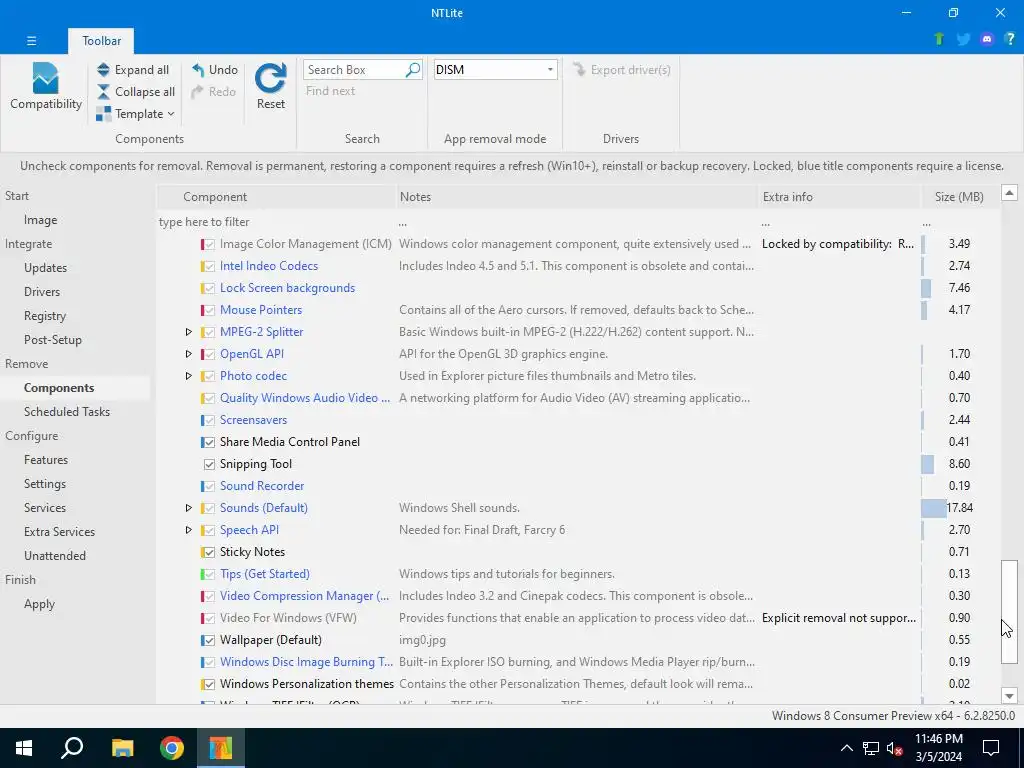Open the Template menu
The image size is (1024, 768).
coord(135,114)
